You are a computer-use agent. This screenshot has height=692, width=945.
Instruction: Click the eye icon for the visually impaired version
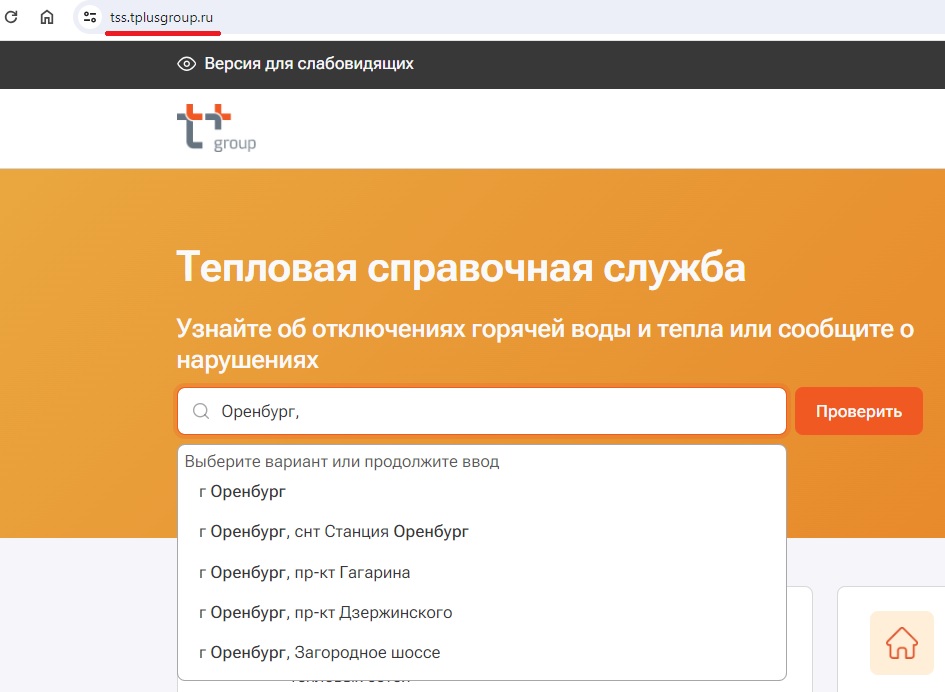coord(186,64)
